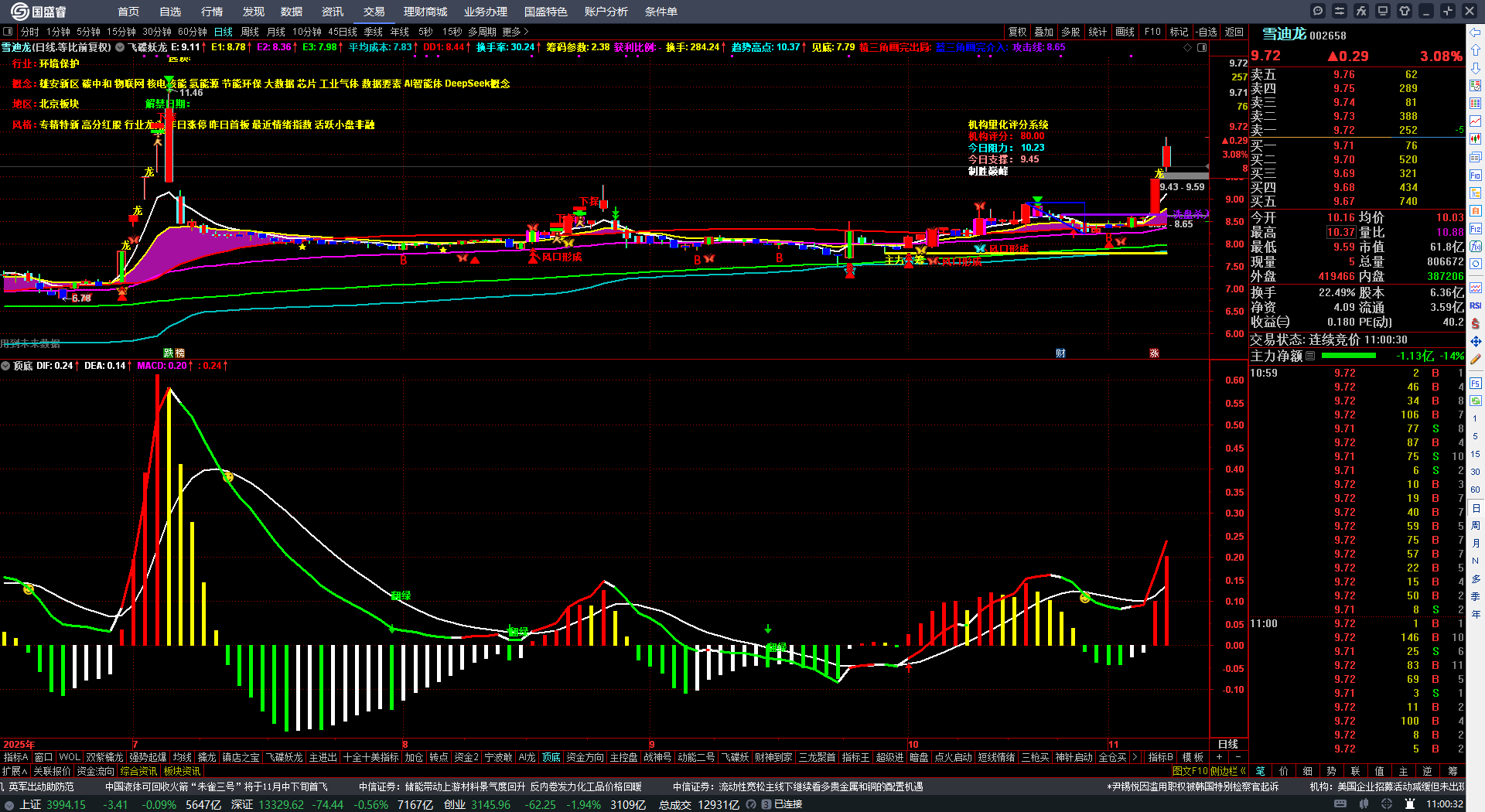
Task: Click the screen layout icon in title bar
Action: click(x=1383, y=11)
